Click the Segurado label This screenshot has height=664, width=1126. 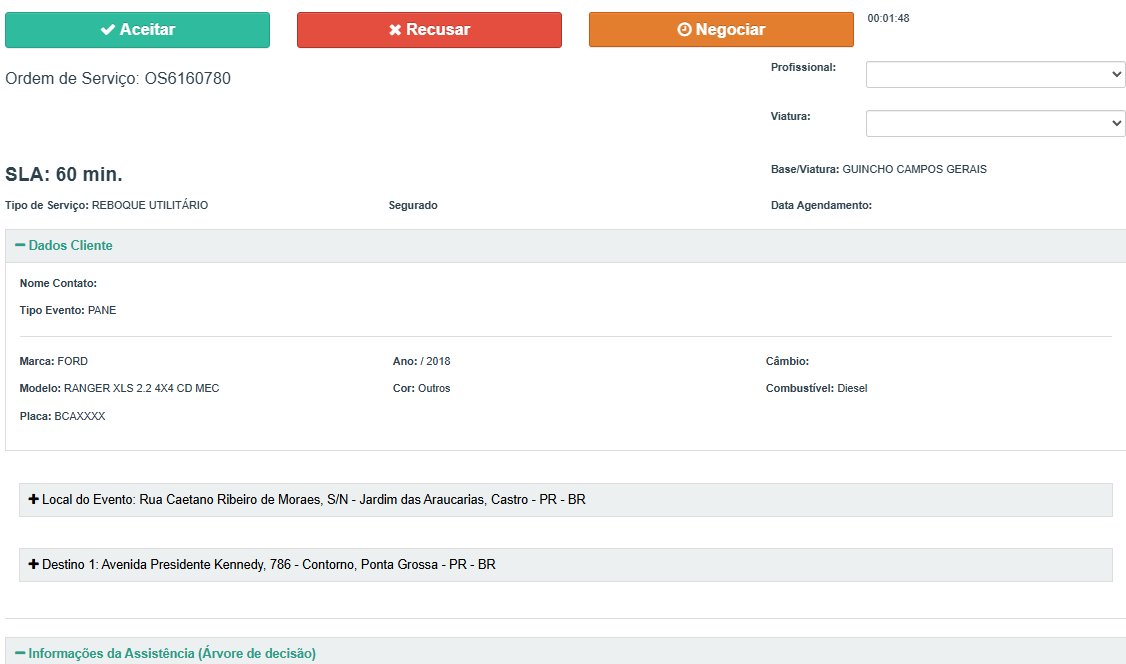(x=413, y=205)
